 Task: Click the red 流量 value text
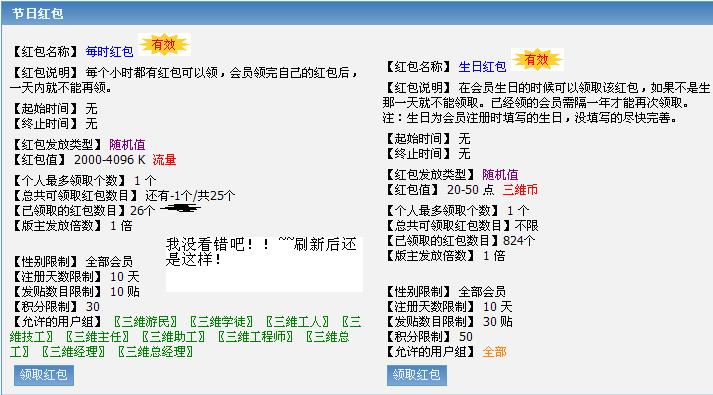click(x=164, y=160)
